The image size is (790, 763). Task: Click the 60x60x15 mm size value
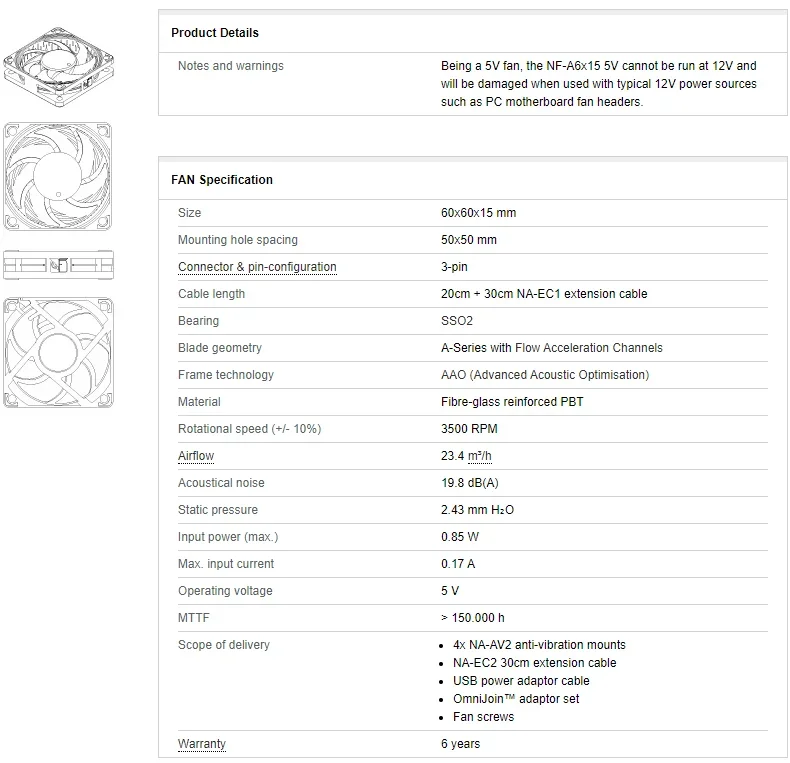coord(478,213)
